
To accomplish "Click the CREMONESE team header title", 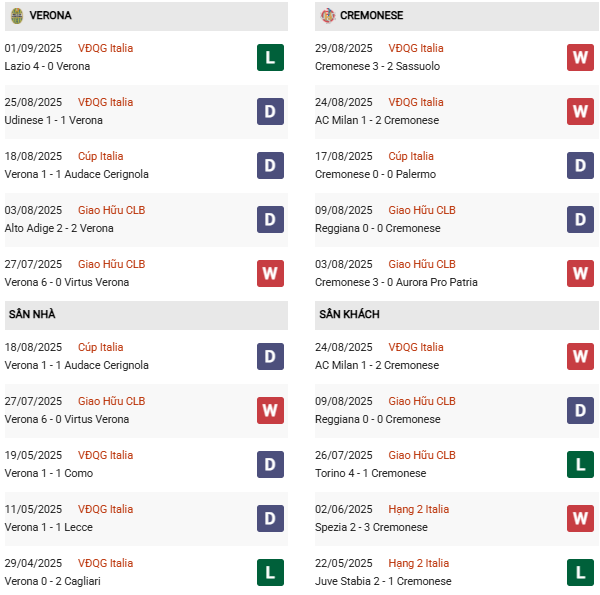I will point(373,16).
